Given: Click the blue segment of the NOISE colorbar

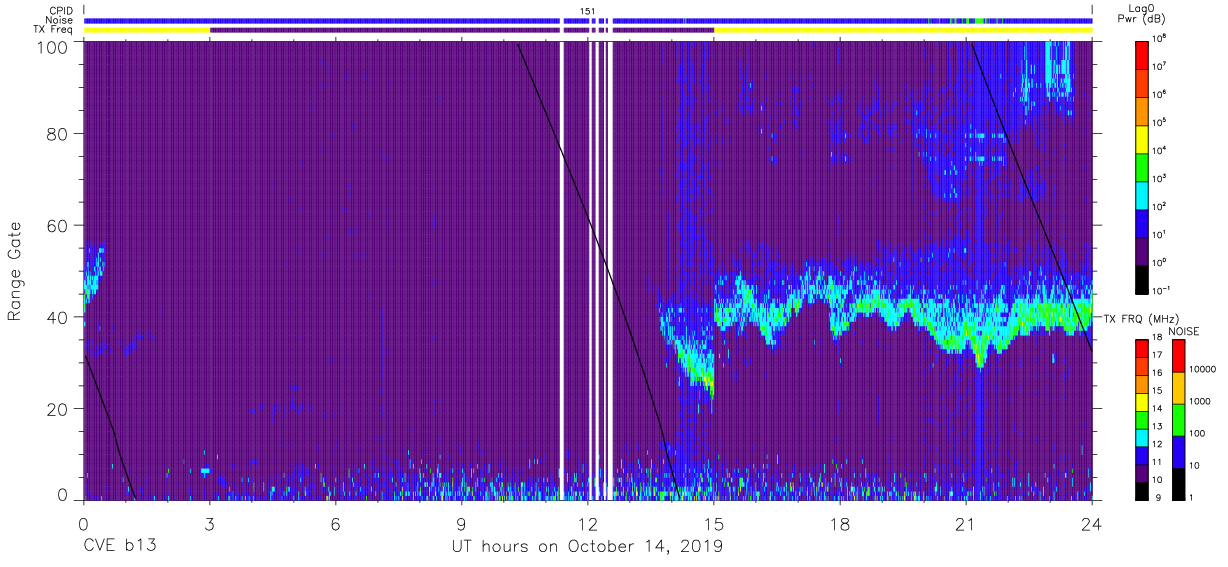Looking at the screenshot, I should point(1177,451).
